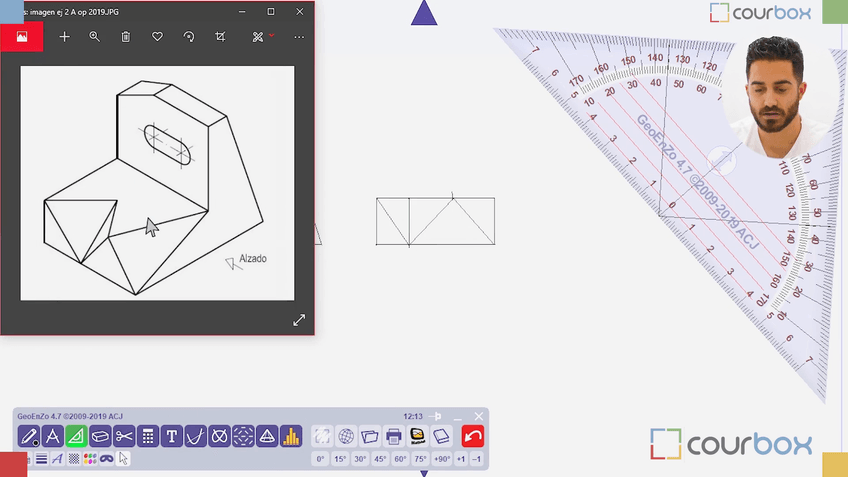Click the bar chart statistics tool
Screen dimensions: 848x477
pos(291,436)
